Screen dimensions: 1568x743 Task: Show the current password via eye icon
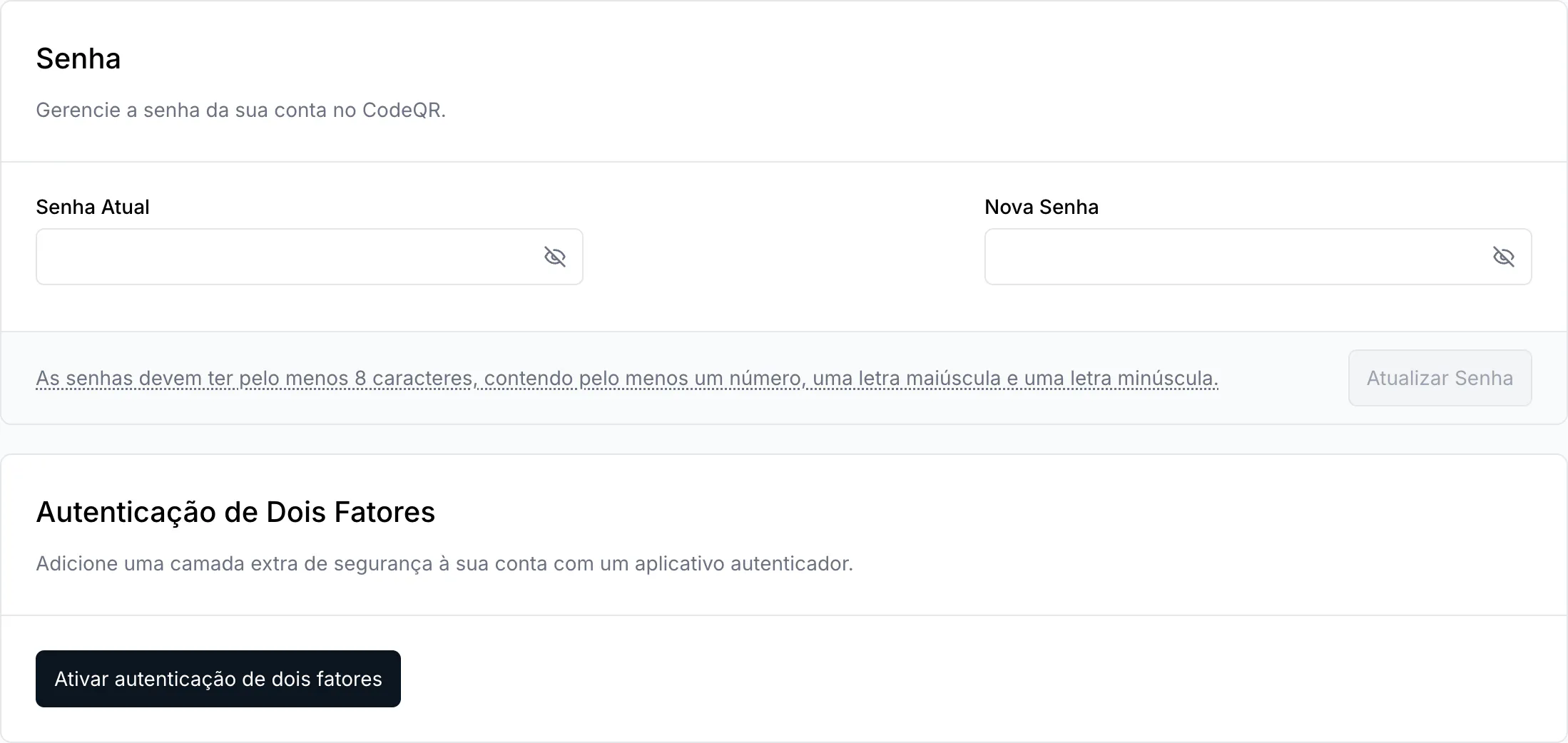click(x=554, y=257)
